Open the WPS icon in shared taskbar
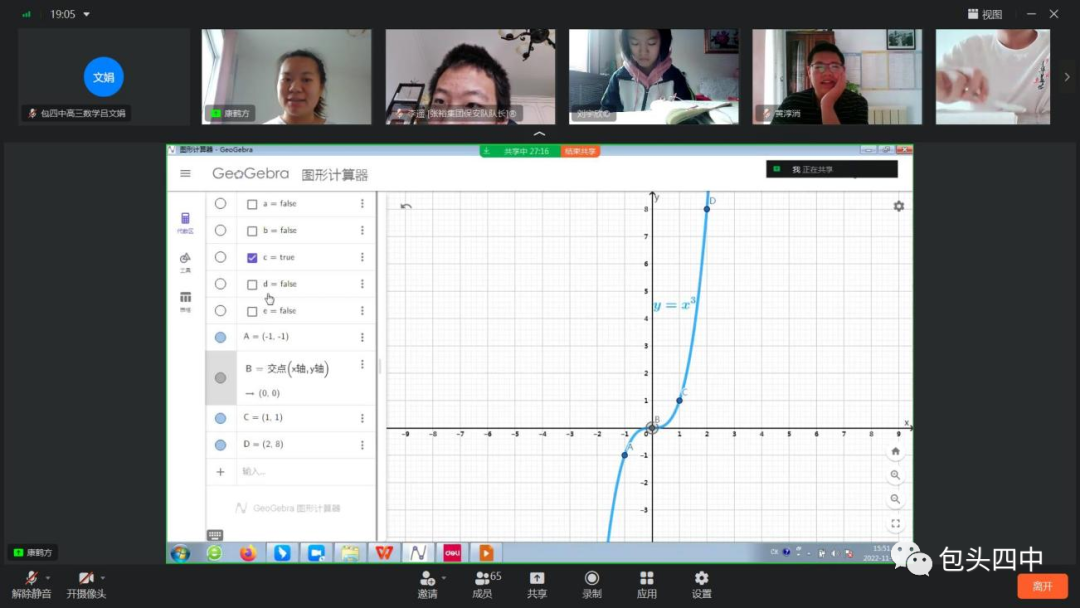This screenshot has width=1080, height=608. click(x=384, y=553)
